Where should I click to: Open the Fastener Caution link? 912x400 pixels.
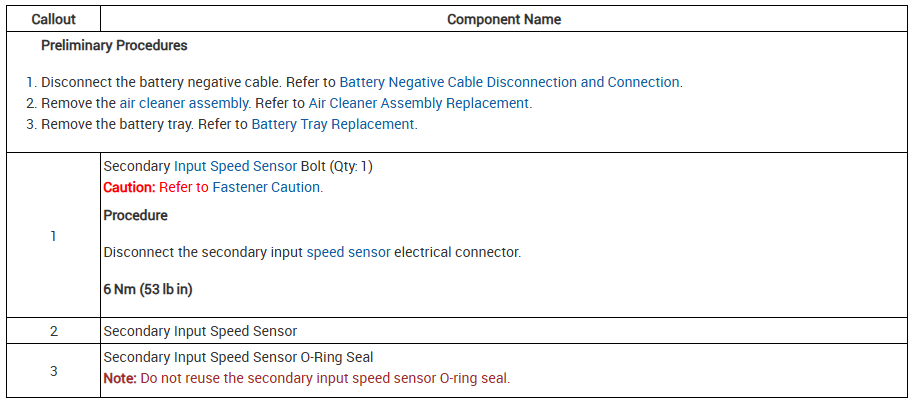coord(267,187)
